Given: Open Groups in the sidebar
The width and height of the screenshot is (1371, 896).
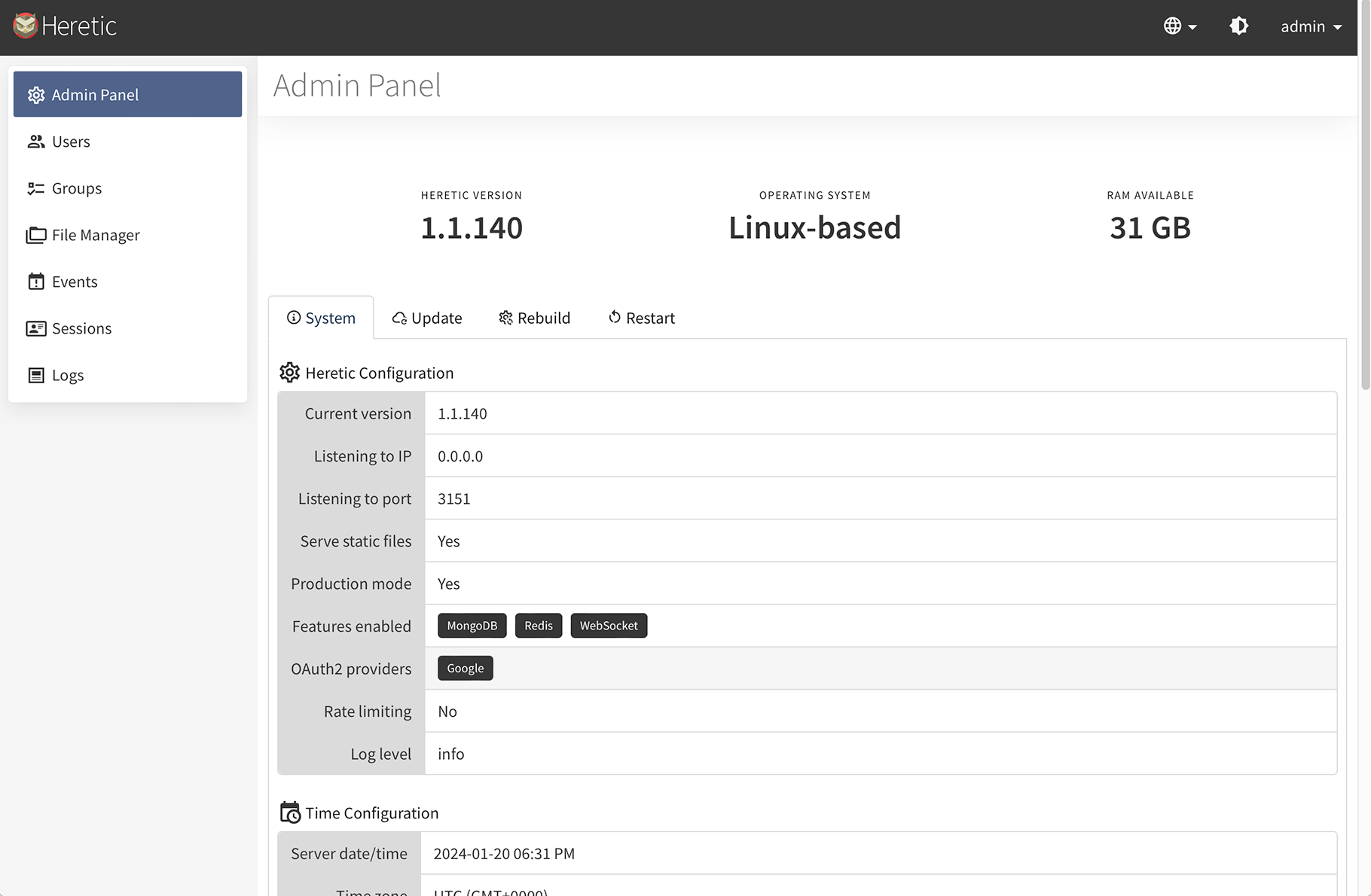Looking at the screenshot, I should click(127, 188).
